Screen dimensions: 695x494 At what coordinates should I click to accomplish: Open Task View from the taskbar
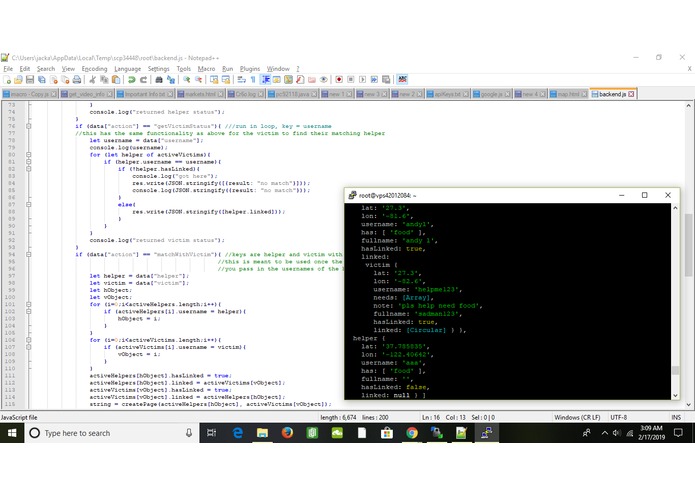coord(211,433)
